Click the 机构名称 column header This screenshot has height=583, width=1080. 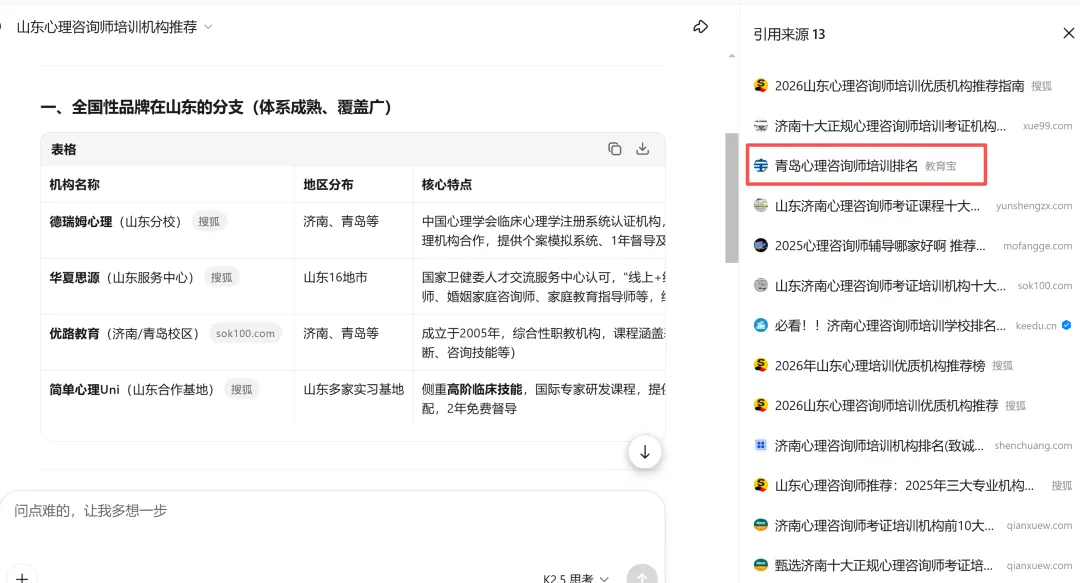tap(74, 184)
